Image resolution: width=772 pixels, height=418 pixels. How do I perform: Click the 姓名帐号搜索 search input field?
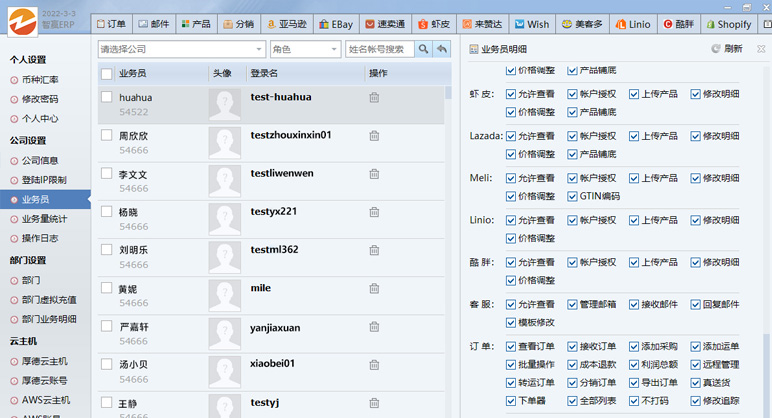tap(380, 49)
